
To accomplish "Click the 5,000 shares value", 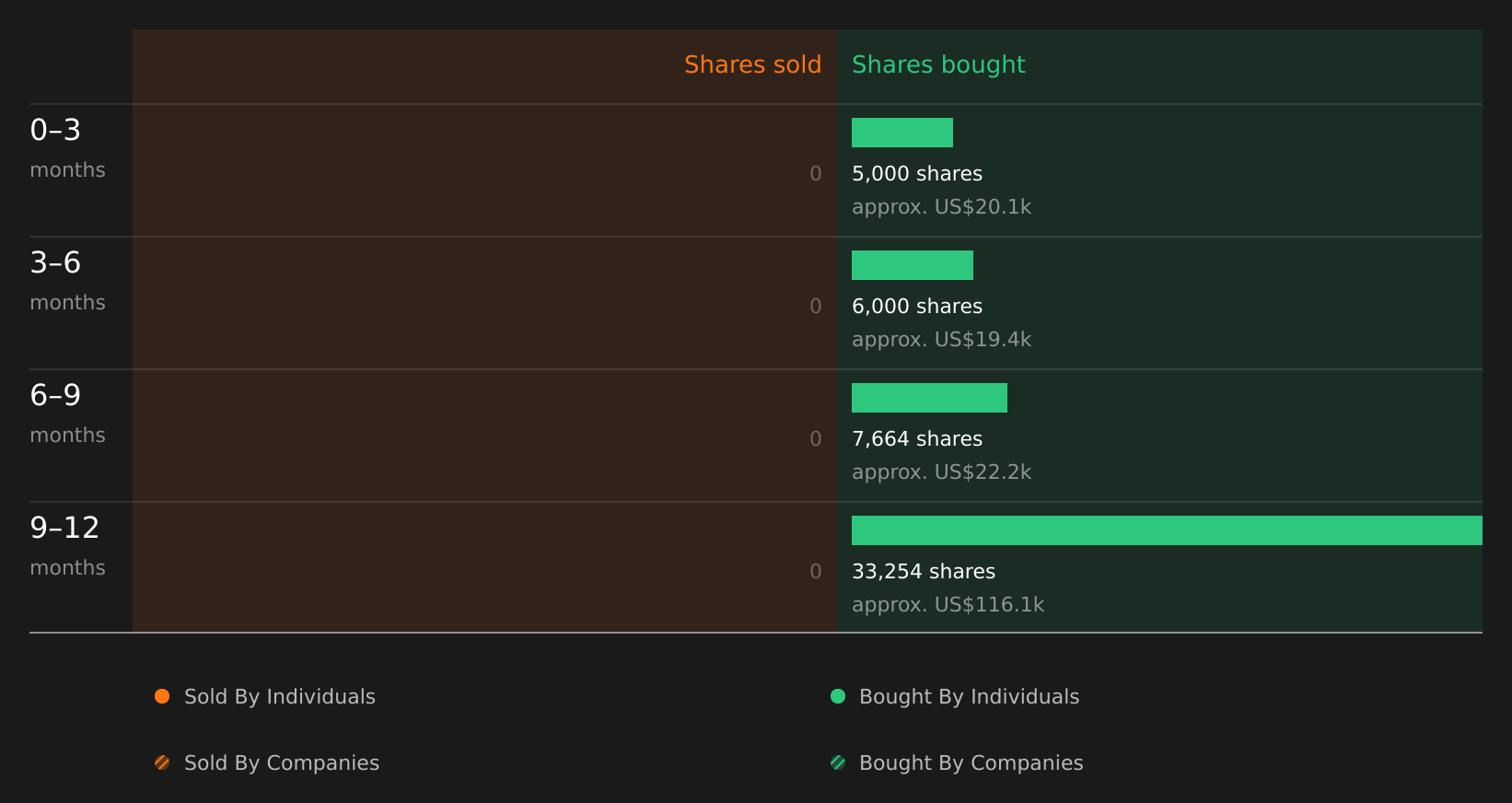I will click(x=917, y=174).
